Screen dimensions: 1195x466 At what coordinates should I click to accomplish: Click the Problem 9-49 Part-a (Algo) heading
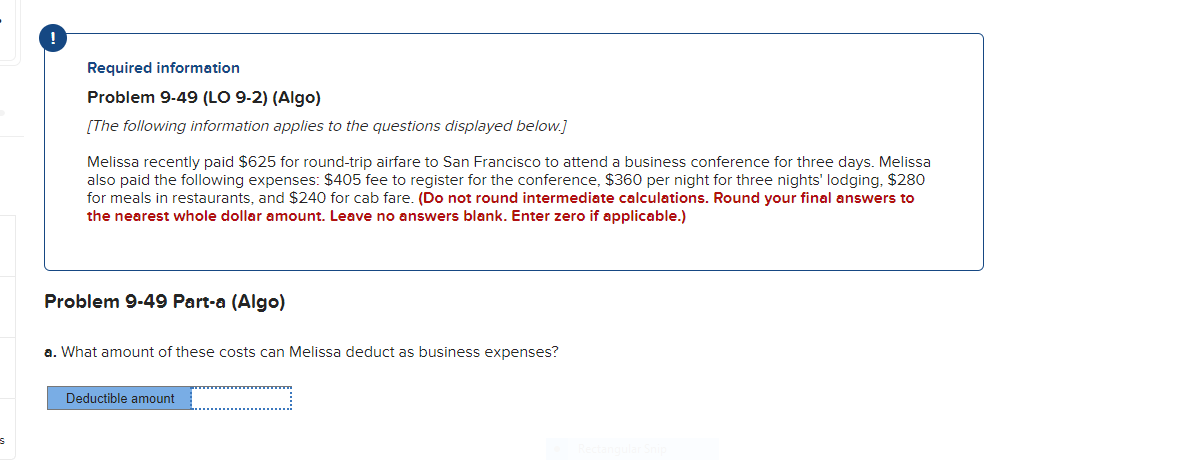[165, 302]
